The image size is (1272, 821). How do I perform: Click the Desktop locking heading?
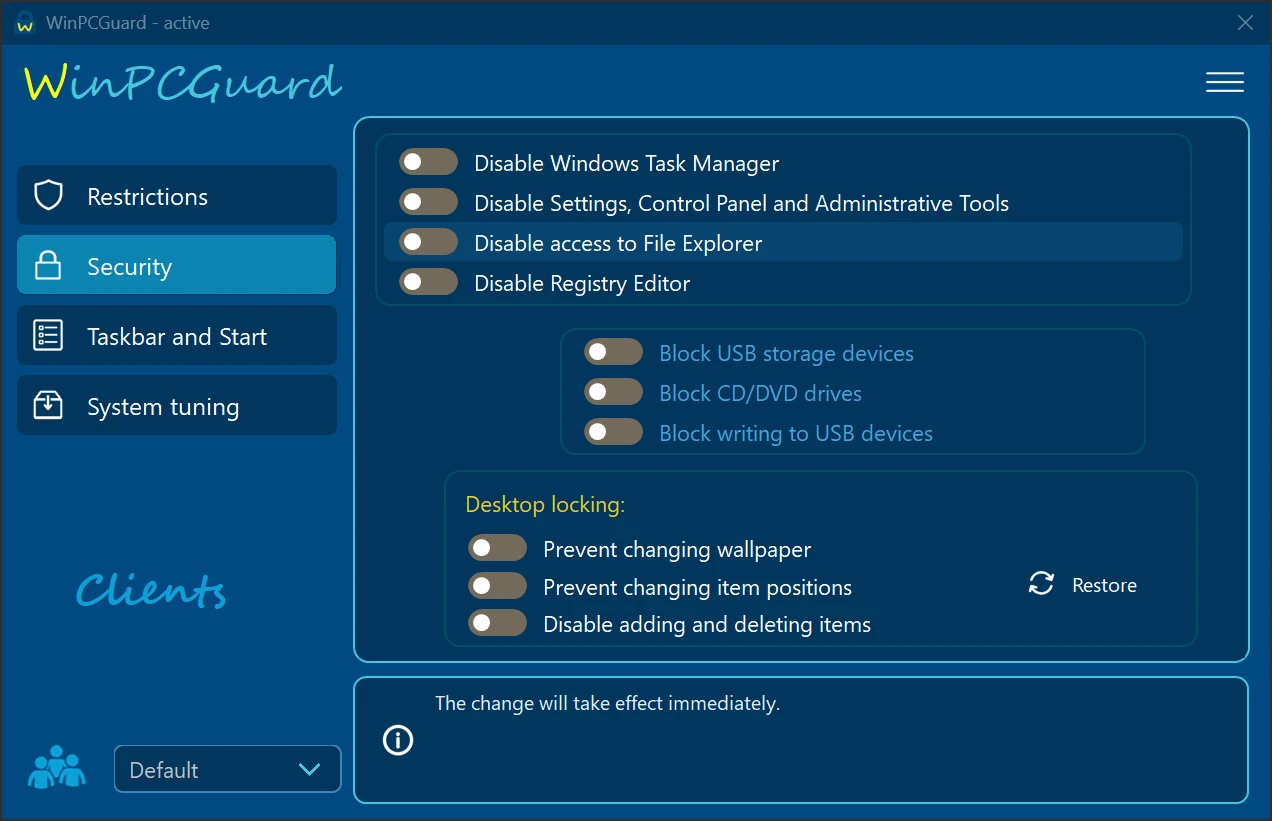545,504
